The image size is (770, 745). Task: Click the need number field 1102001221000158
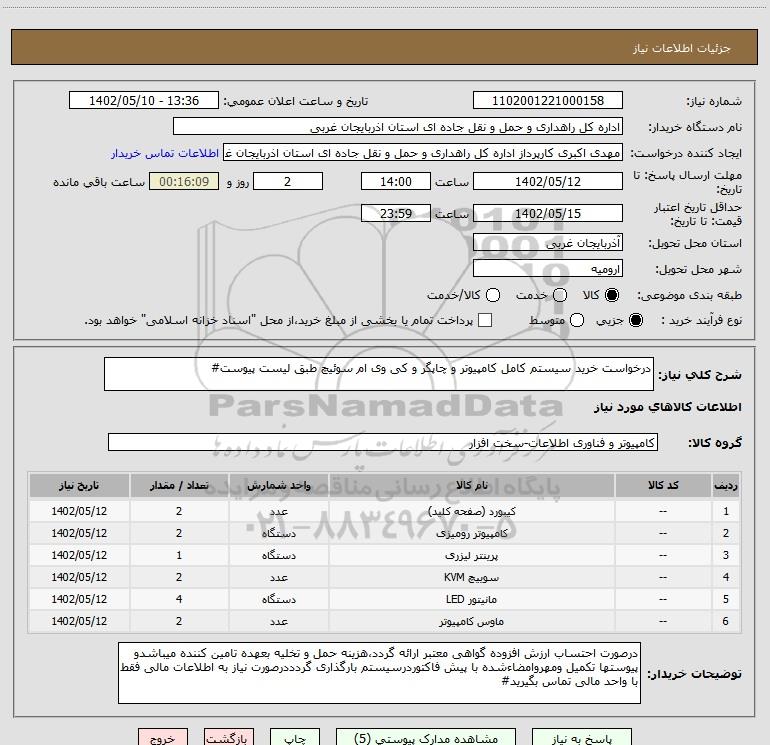coord(548,101)
